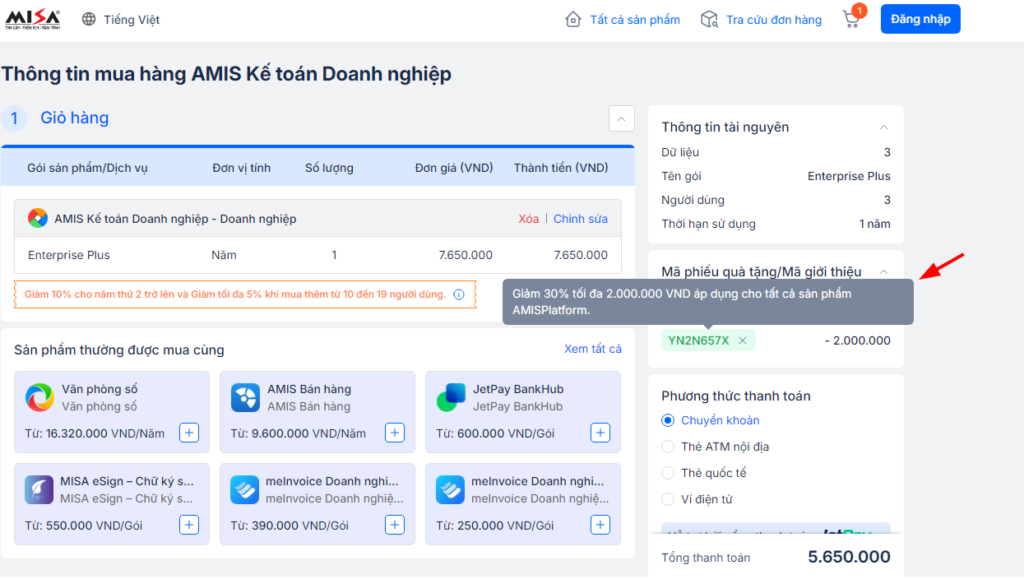Open the JetPay BankHub card title
The width and height of the screenshot is (1024, 579).
click(518, 389)
